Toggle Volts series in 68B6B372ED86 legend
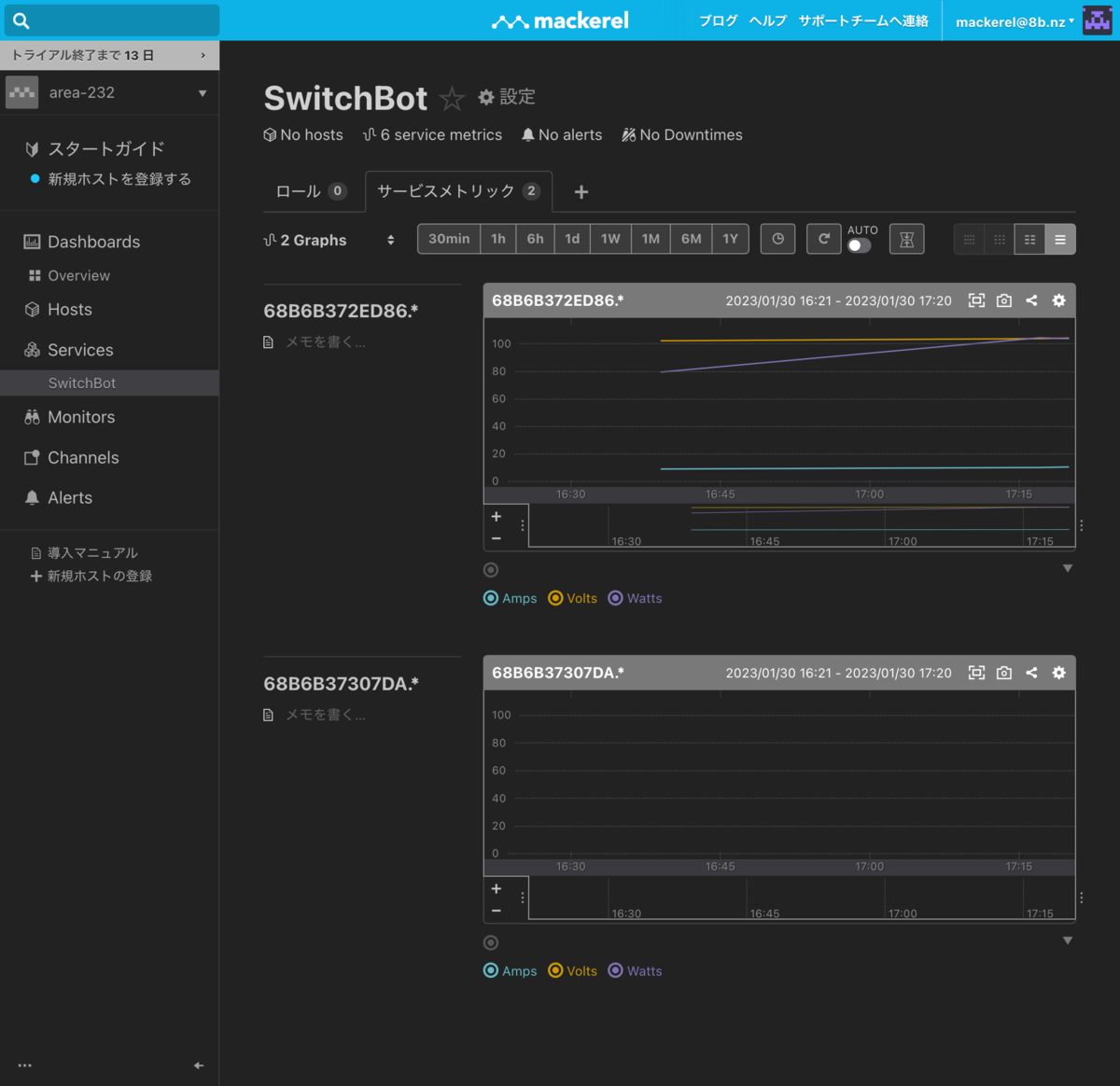 (x=573, y=599)
